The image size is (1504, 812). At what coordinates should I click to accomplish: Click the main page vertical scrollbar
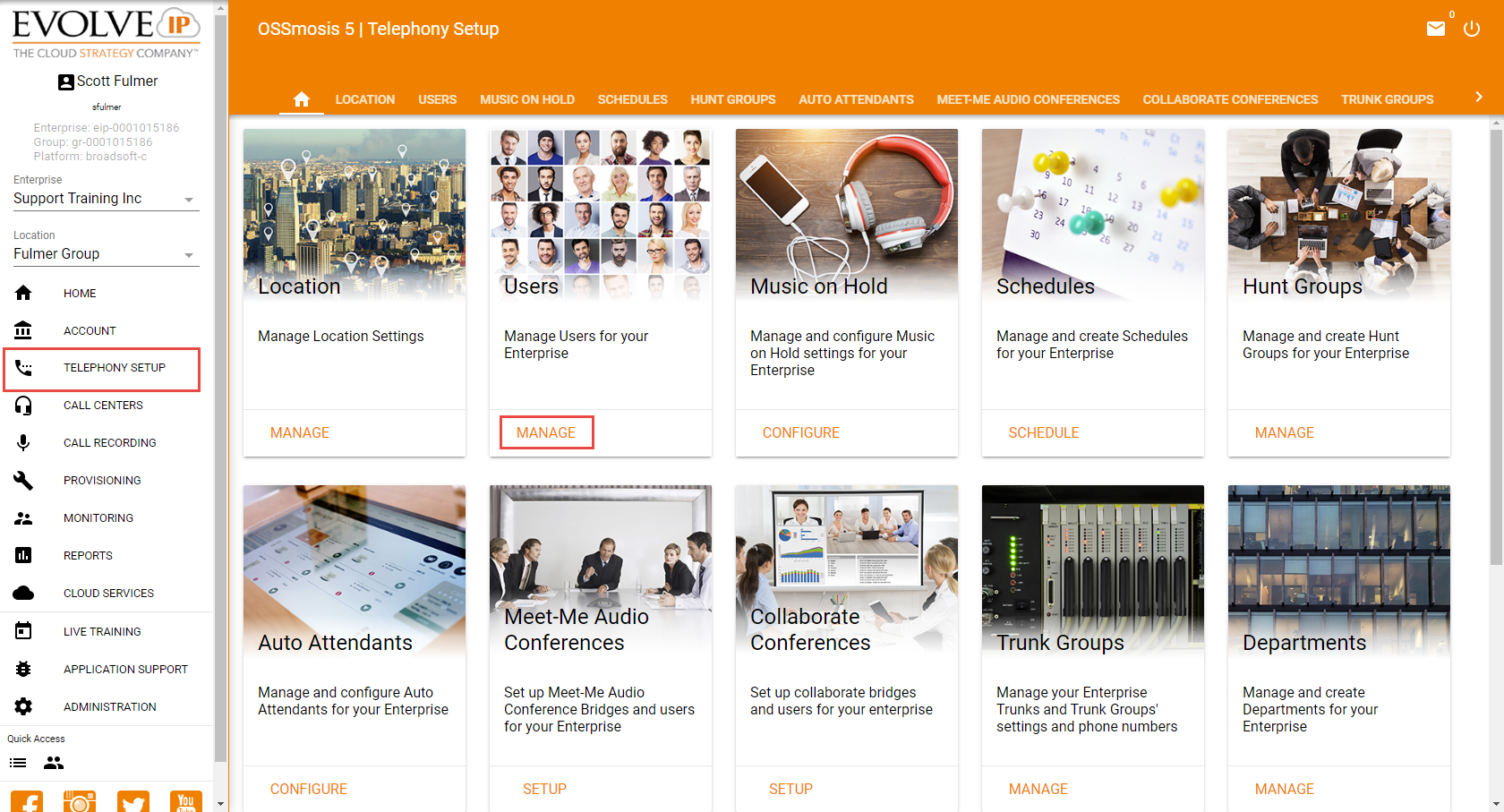[x=1495, y=358]
